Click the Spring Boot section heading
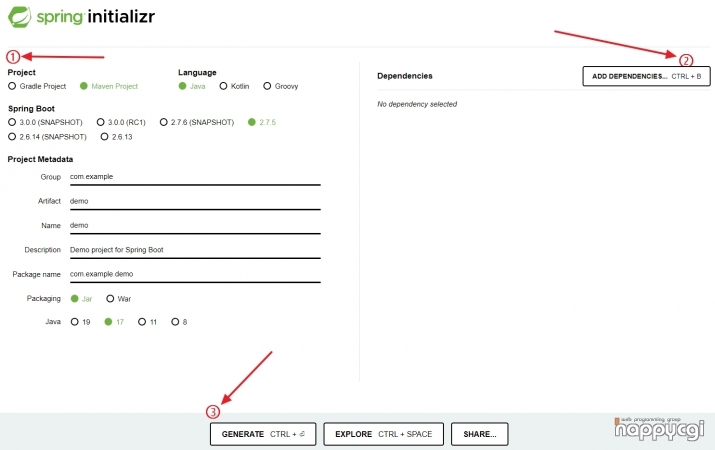 (31, 109)
